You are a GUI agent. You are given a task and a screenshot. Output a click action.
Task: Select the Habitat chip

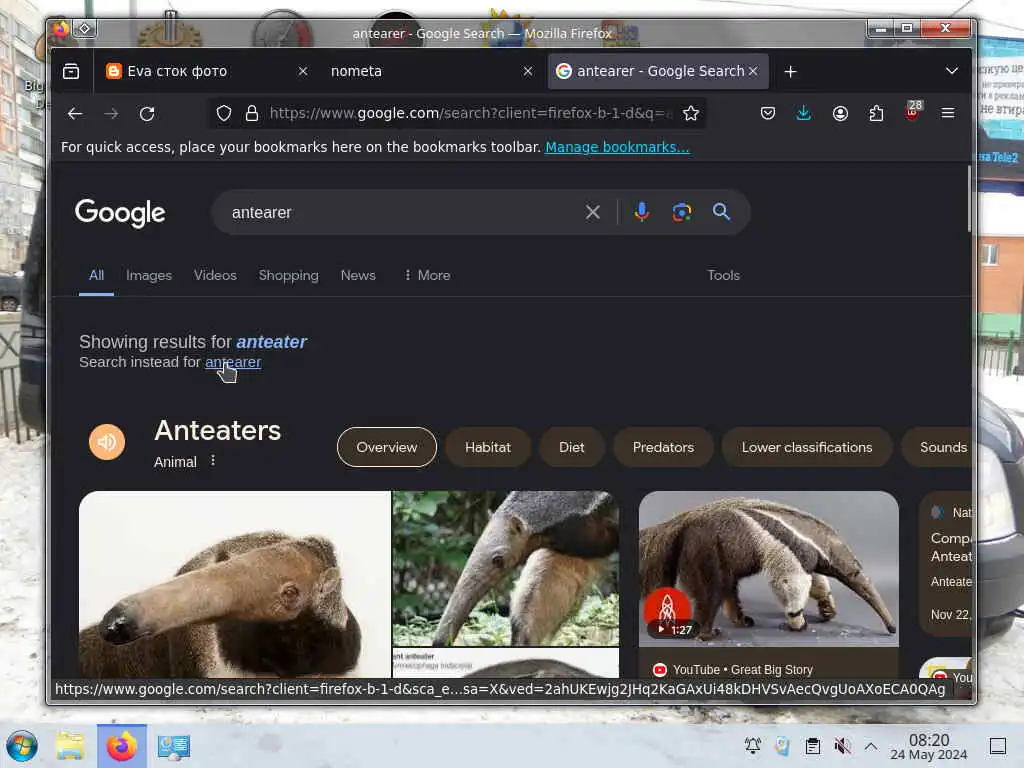[488, 447]
